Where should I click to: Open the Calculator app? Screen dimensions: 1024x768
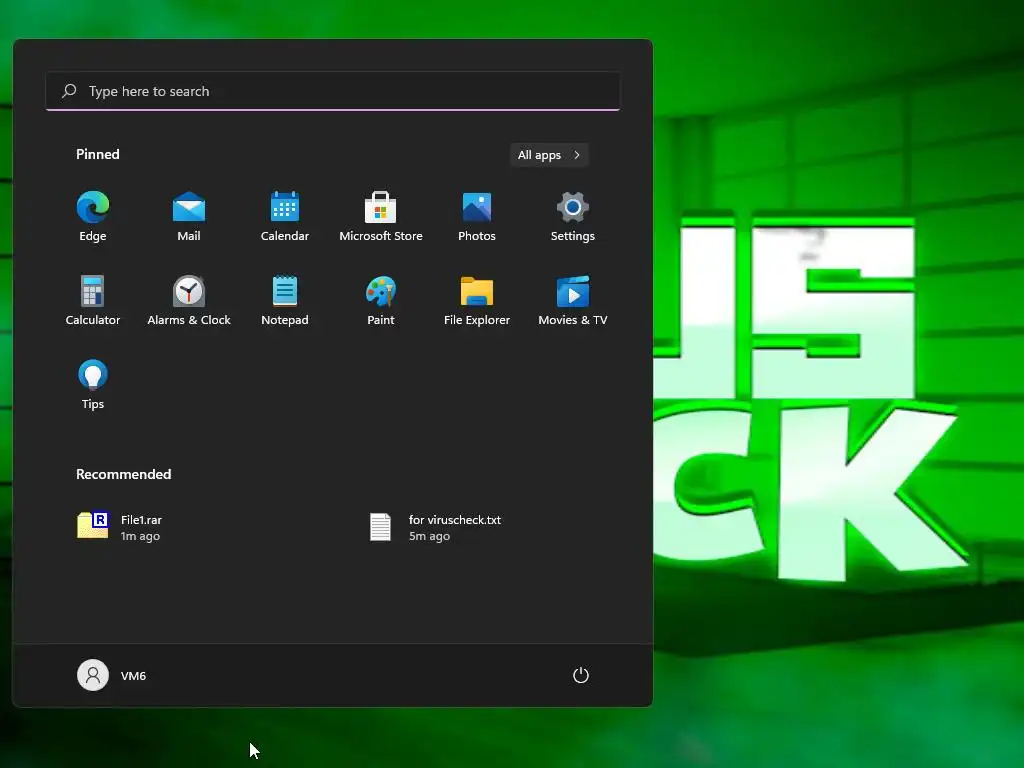pyautogui.click(x=93, y=300)
